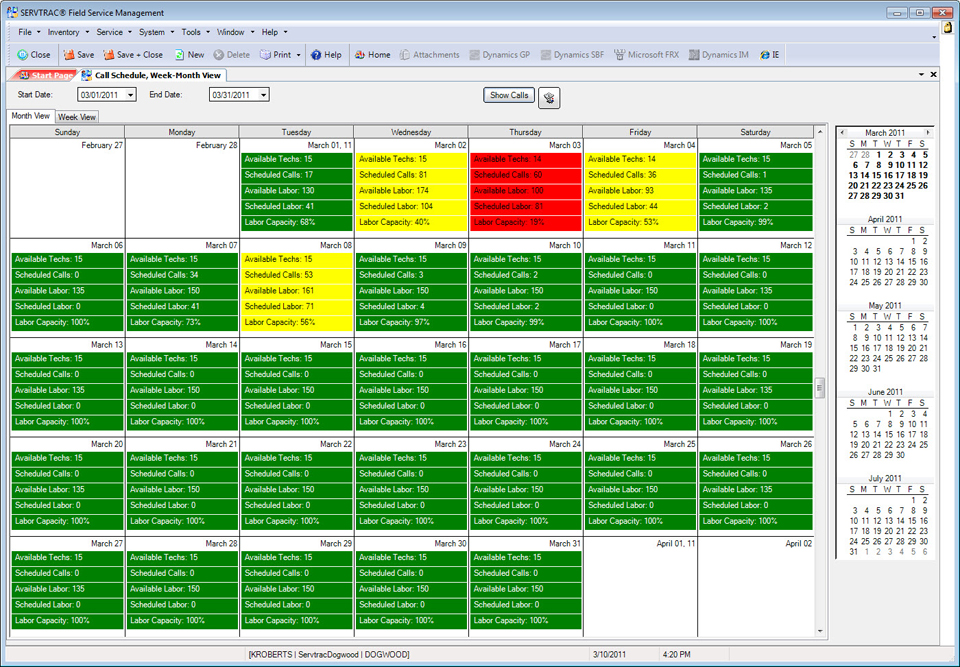Click the Save toolbar icon
Screen dimensions: 960x667
click(69, 55)
